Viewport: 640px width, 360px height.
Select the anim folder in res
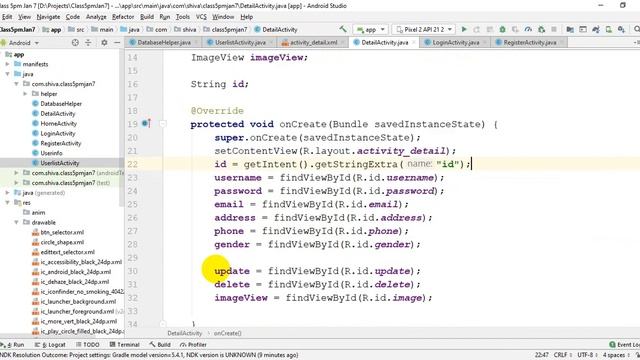[38, 212]
